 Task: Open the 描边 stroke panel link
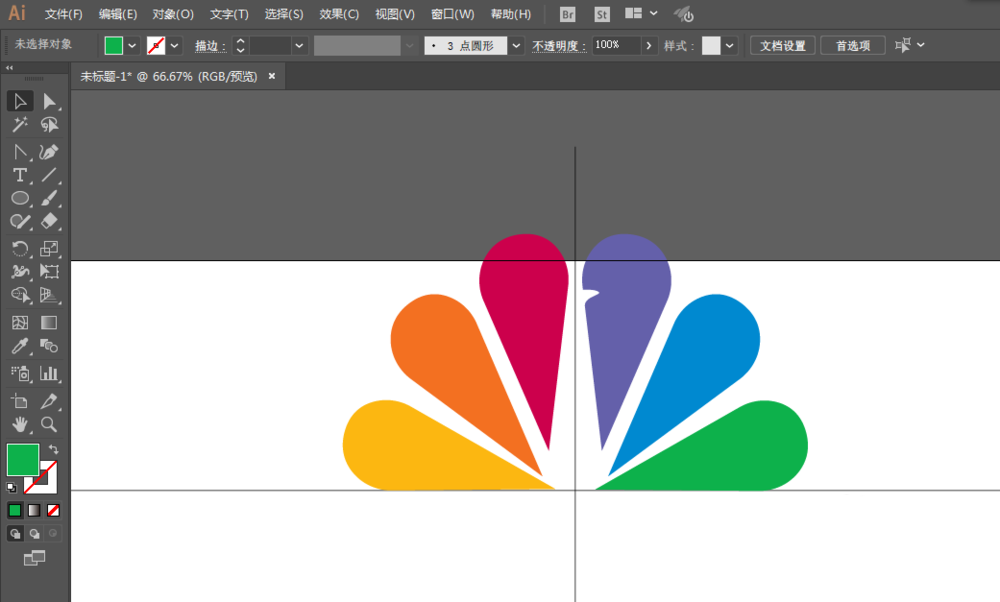tap(210, 46)
